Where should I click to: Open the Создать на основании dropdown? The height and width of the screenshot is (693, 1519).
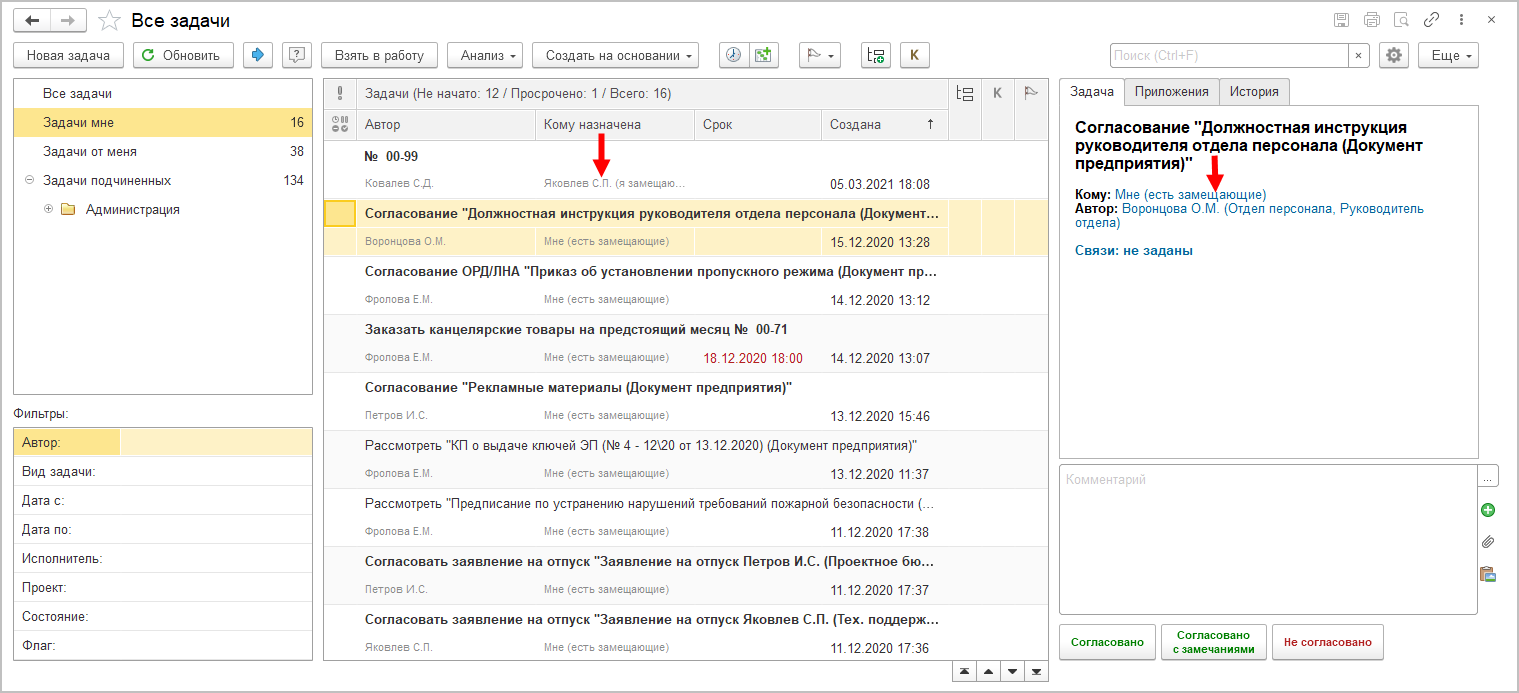615,55
